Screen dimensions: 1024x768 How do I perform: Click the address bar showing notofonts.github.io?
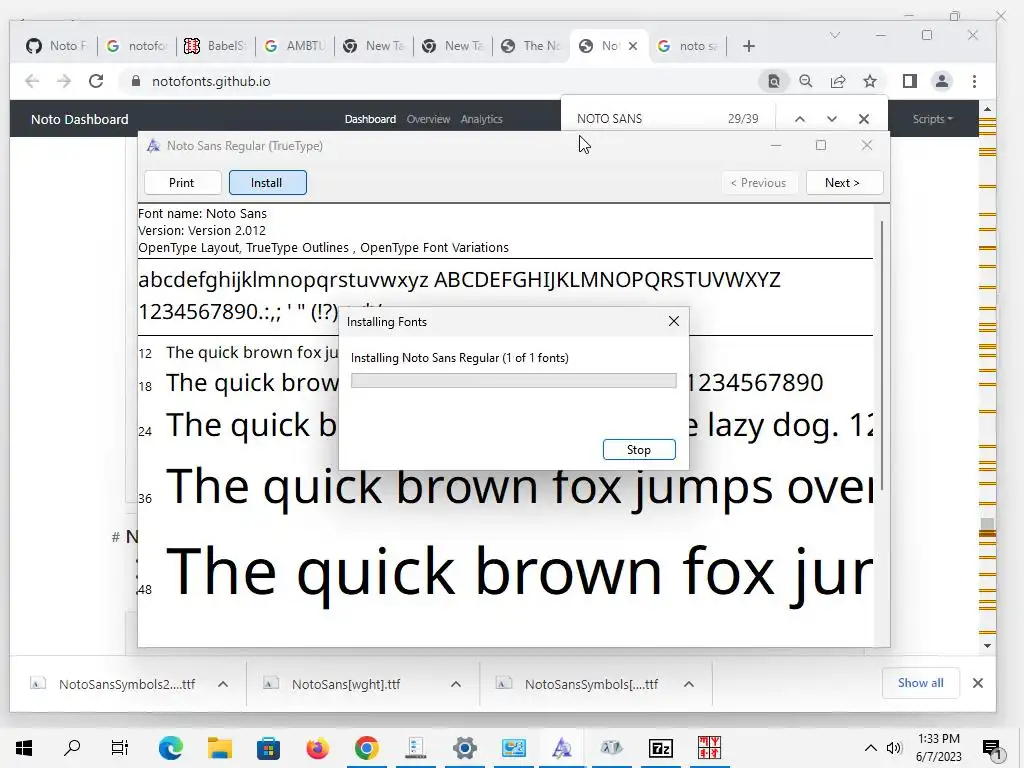438,81
